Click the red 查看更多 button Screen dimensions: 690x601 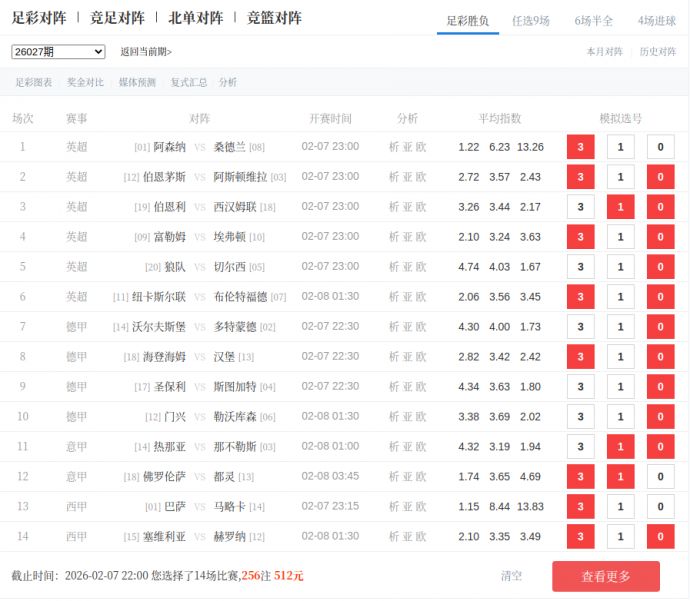tap(605, 576)
